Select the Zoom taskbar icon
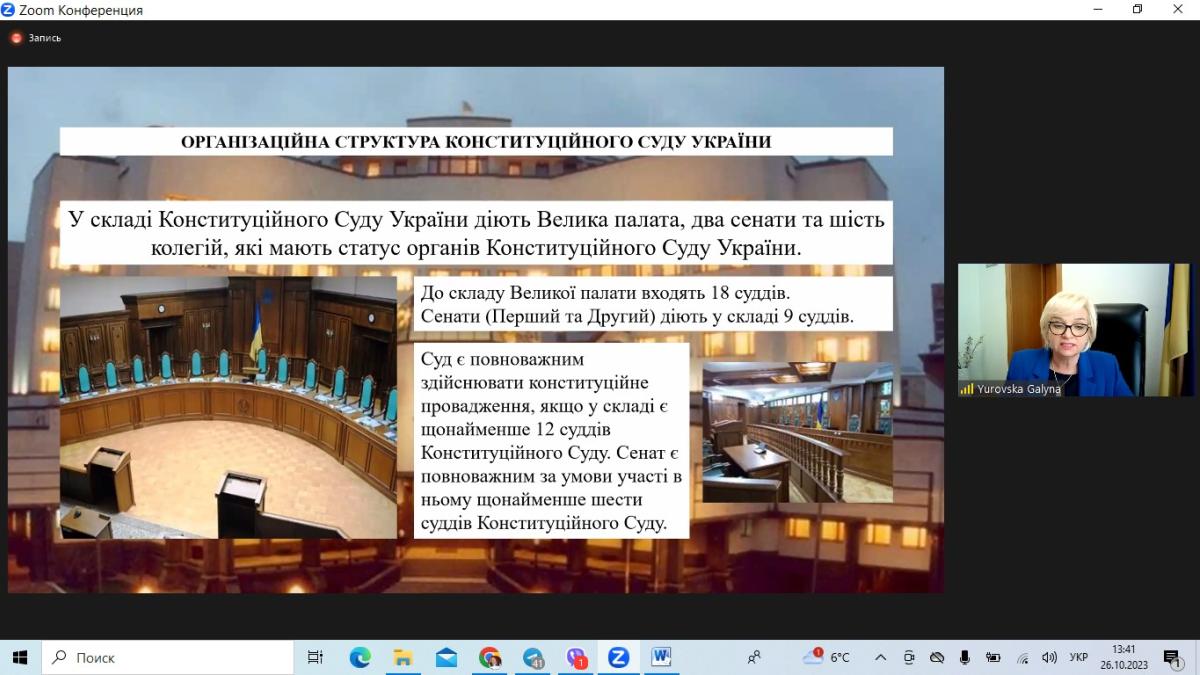The height and width of the screenshot is (675, 1200). click(x=618, y=657)
